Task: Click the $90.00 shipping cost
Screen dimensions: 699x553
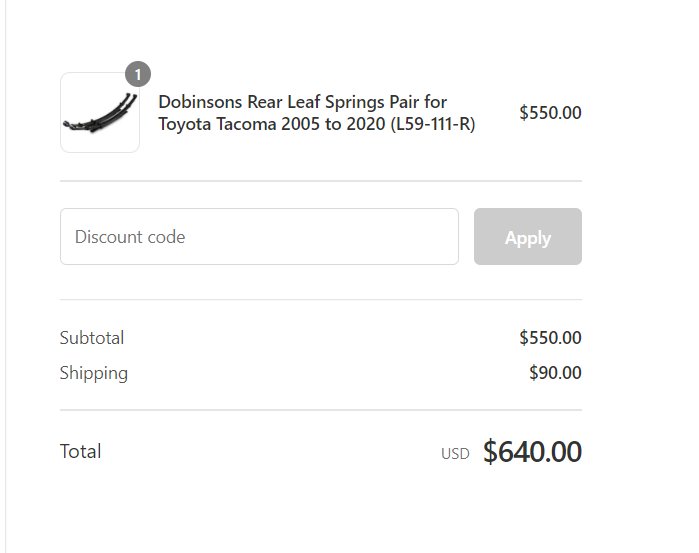Action: 555,372
